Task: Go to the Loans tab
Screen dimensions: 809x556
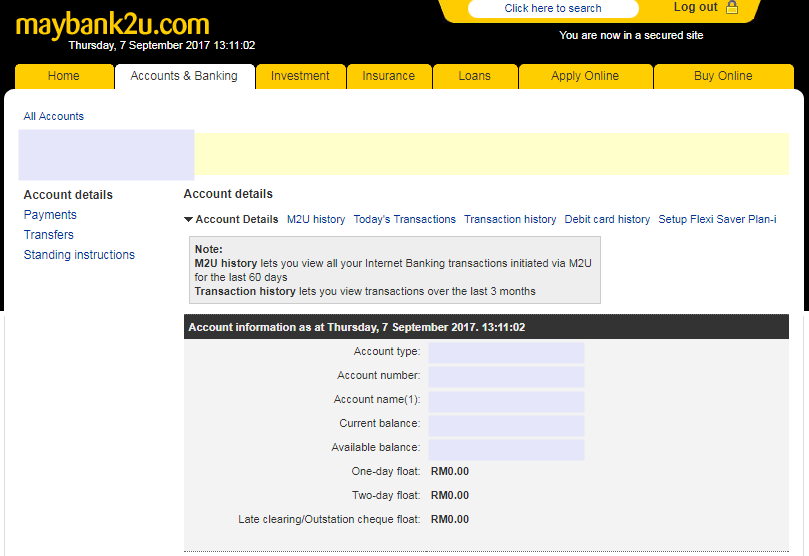Action: coord(475,76)
